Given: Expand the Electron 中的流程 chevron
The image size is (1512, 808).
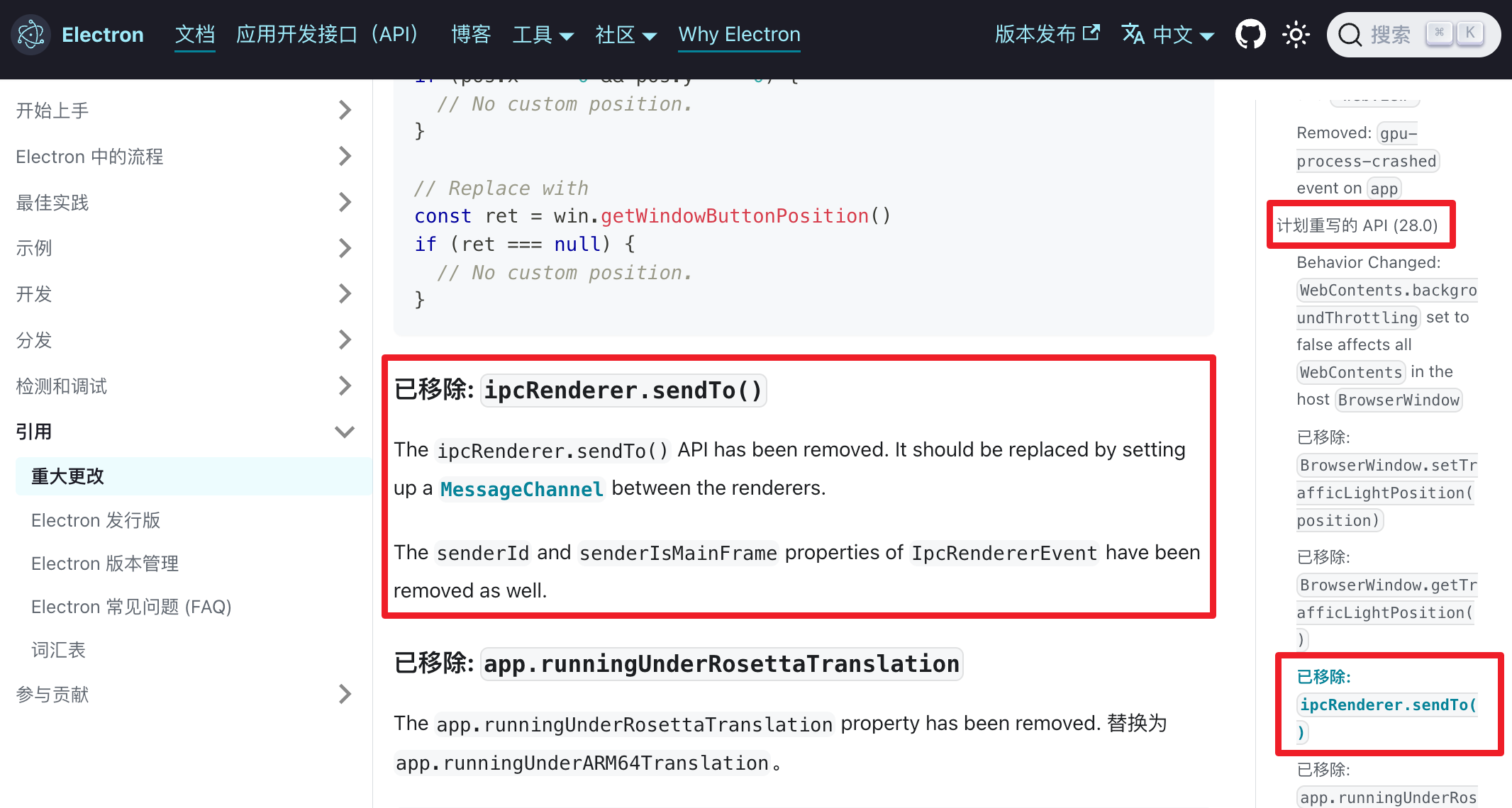Looking at the screenshot, I should [345, 157].
